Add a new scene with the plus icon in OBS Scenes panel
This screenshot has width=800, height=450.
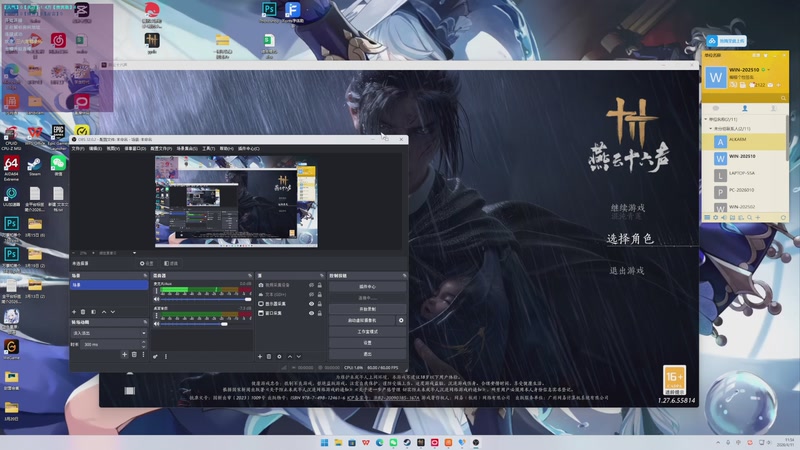pos(74,312)
